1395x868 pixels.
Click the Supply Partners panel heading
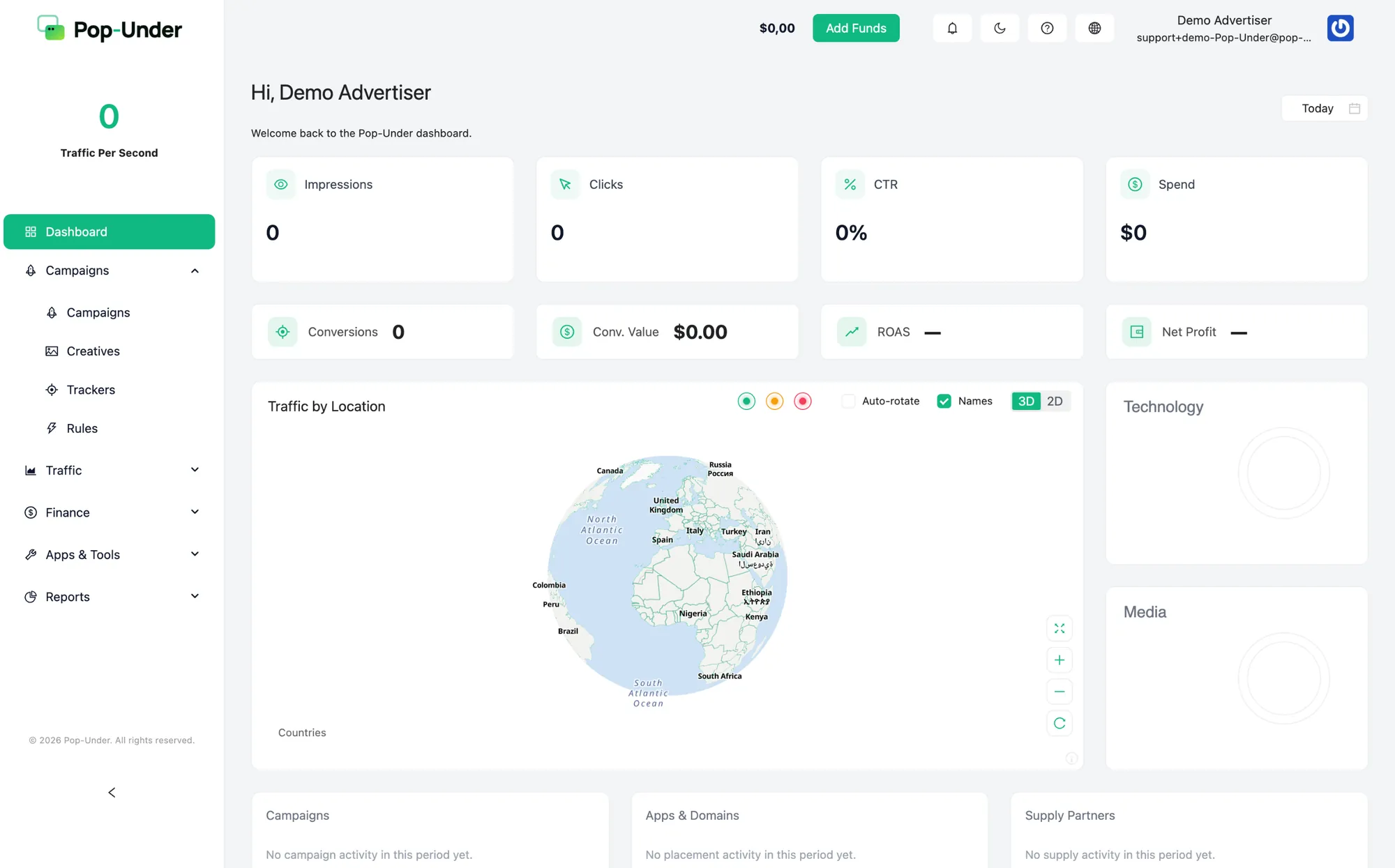pyautogui.click(x=1070, y=815)
